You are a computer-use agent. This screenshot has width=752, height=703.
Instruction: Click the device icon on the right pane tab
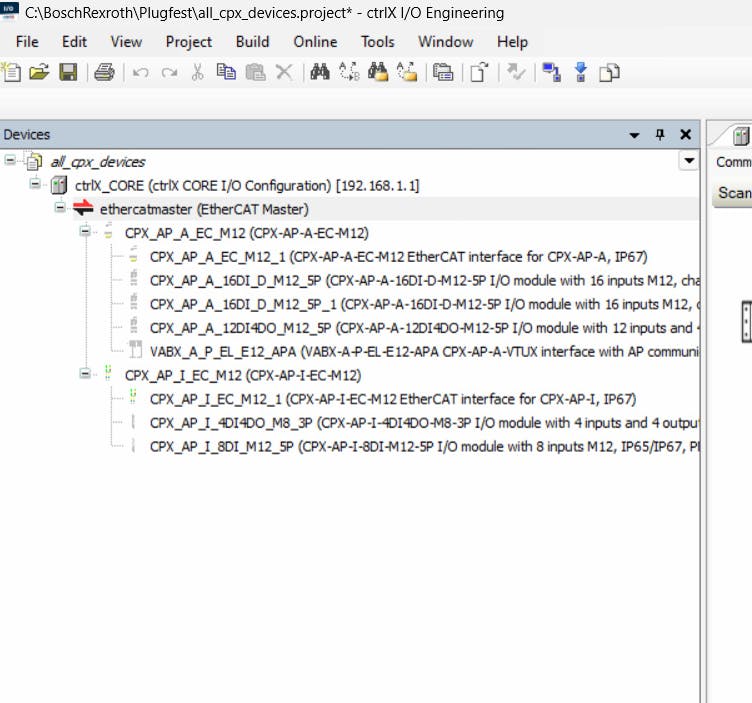tap(741, 136)
